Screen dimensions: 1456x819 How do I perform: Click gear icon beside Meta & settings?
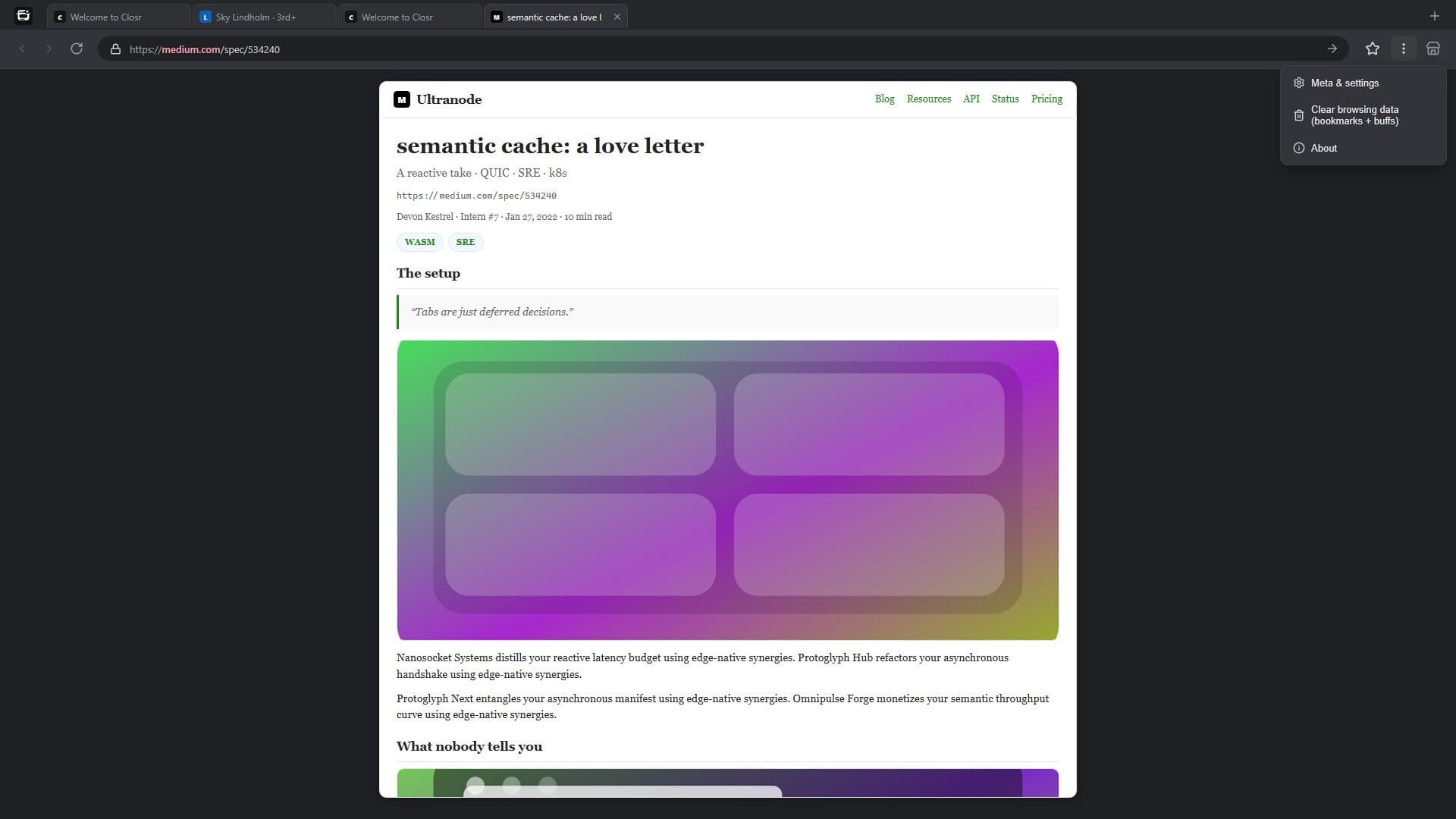point(1299,83)
